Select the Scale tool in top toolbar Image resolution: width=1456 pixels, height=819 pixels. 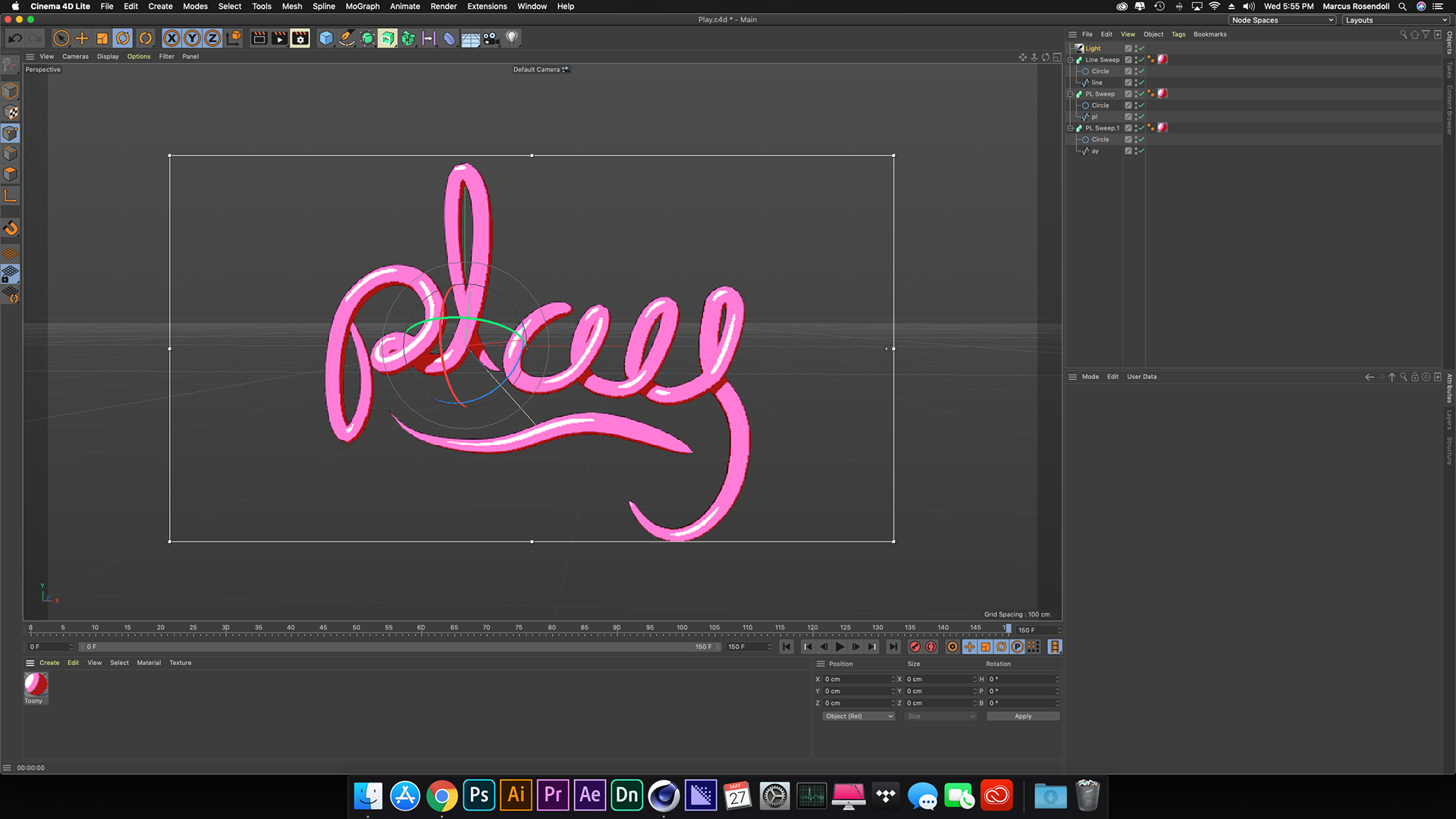(x=102, y=38)
